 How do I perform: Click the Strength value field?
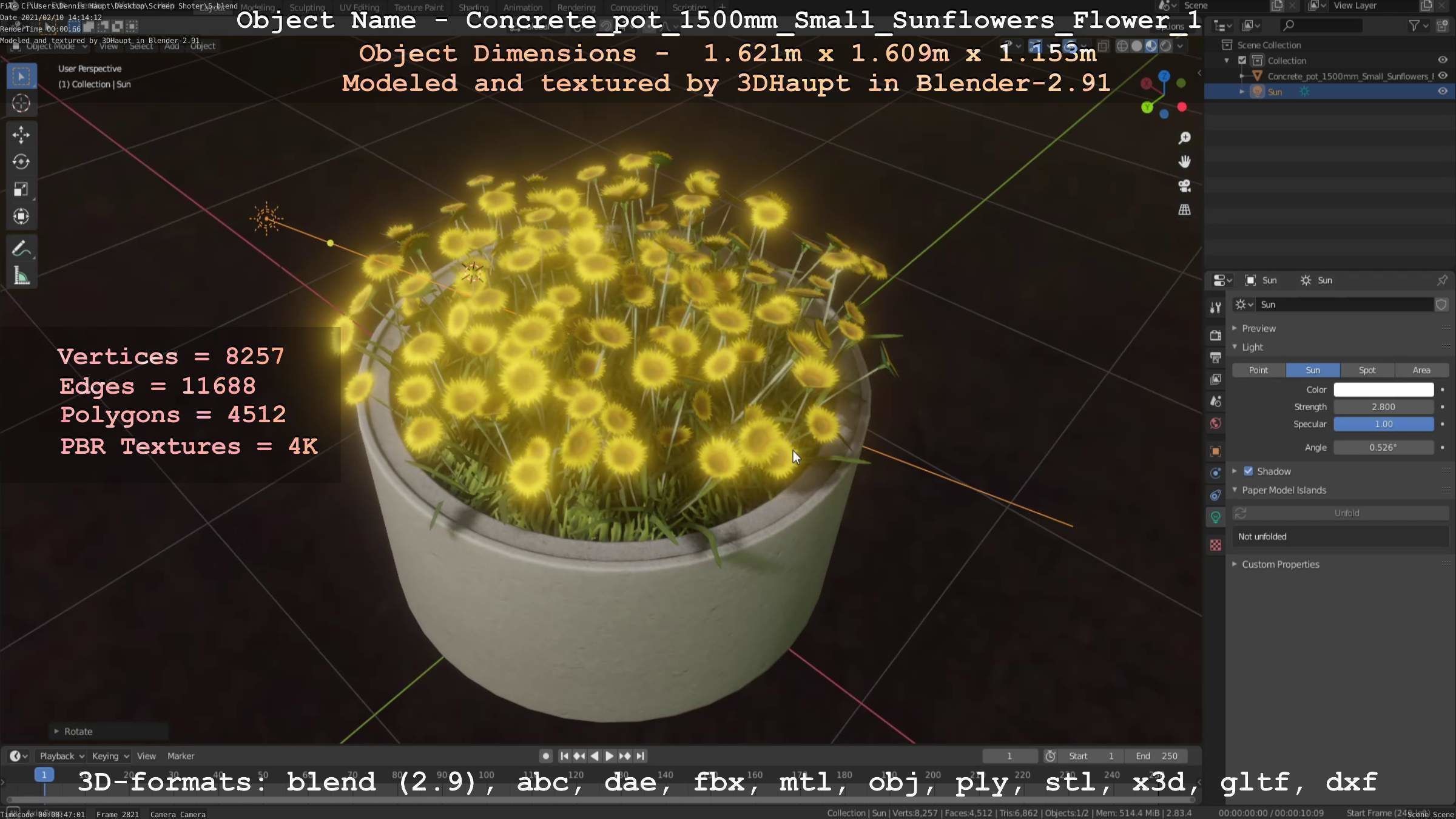tap(1383, 407)
